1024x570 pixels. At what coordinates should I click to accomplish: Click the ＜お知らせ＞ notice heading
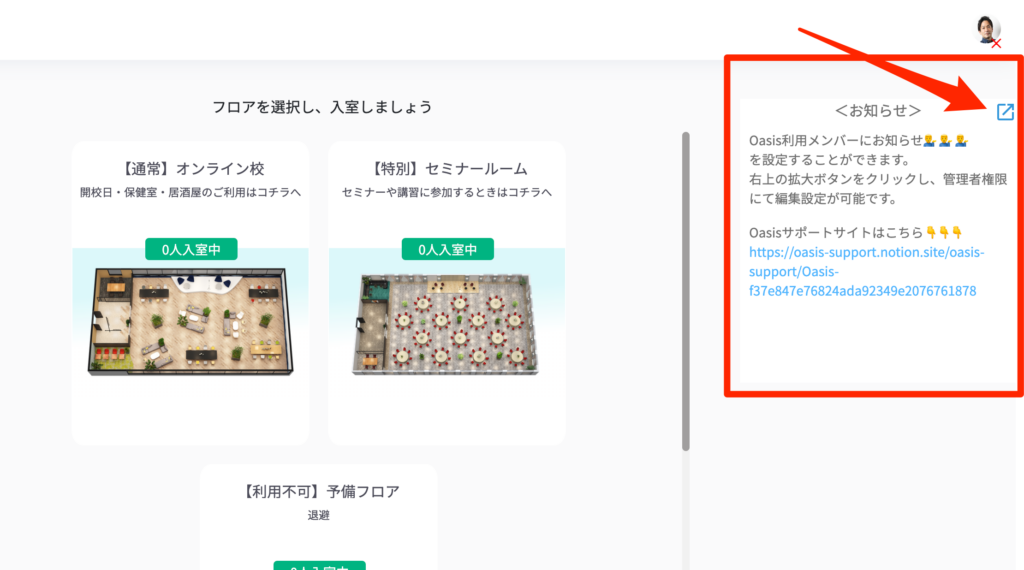coord(877,110)
